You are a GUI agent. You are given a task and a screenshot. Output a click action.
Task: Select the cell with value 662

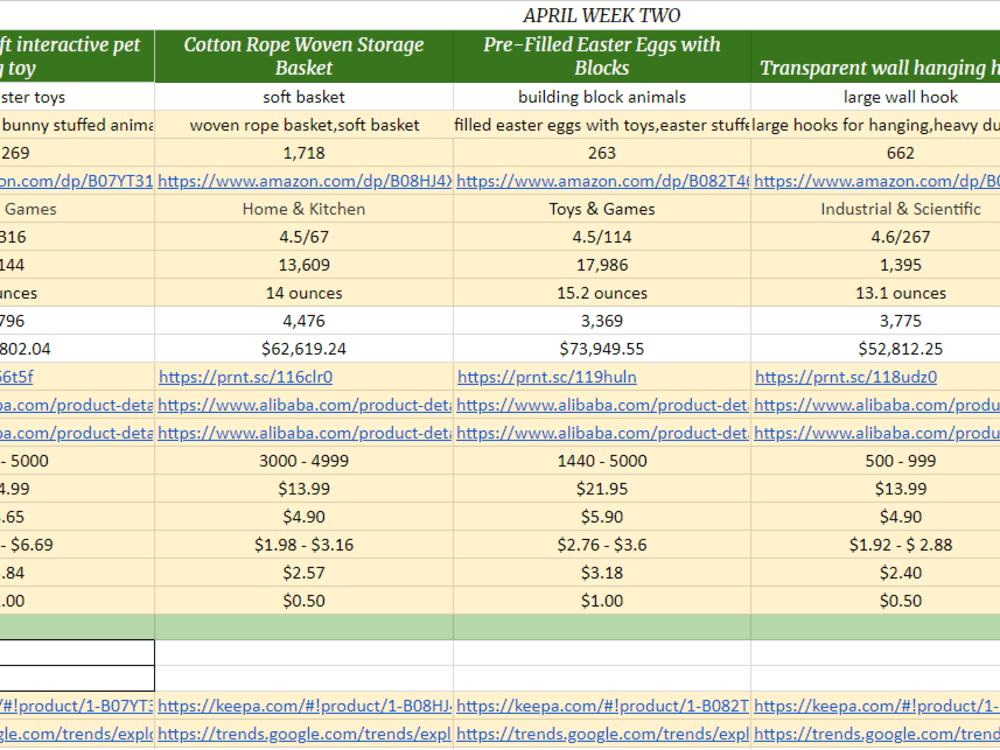[876, 153]
